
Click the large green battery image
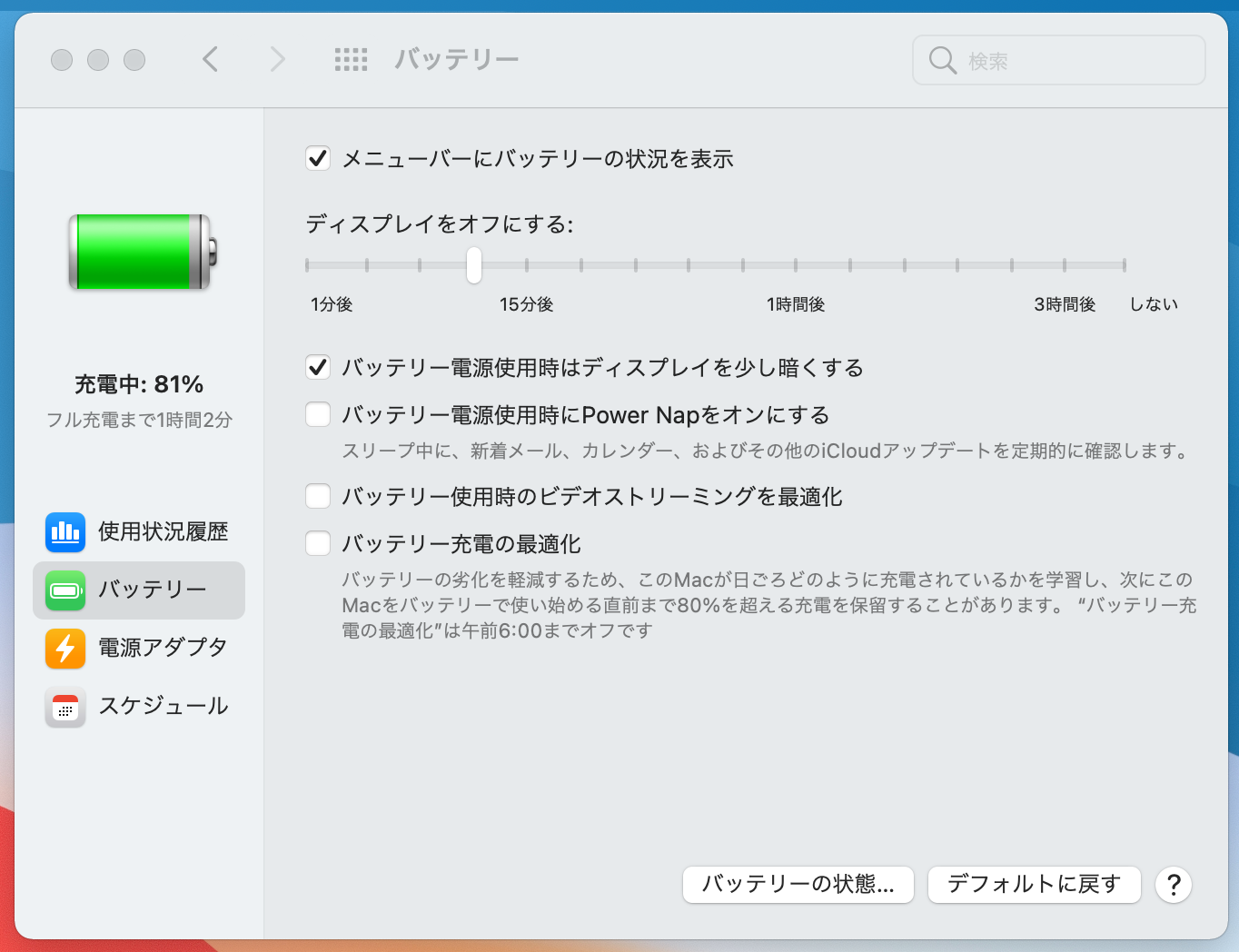pos(143,252)
